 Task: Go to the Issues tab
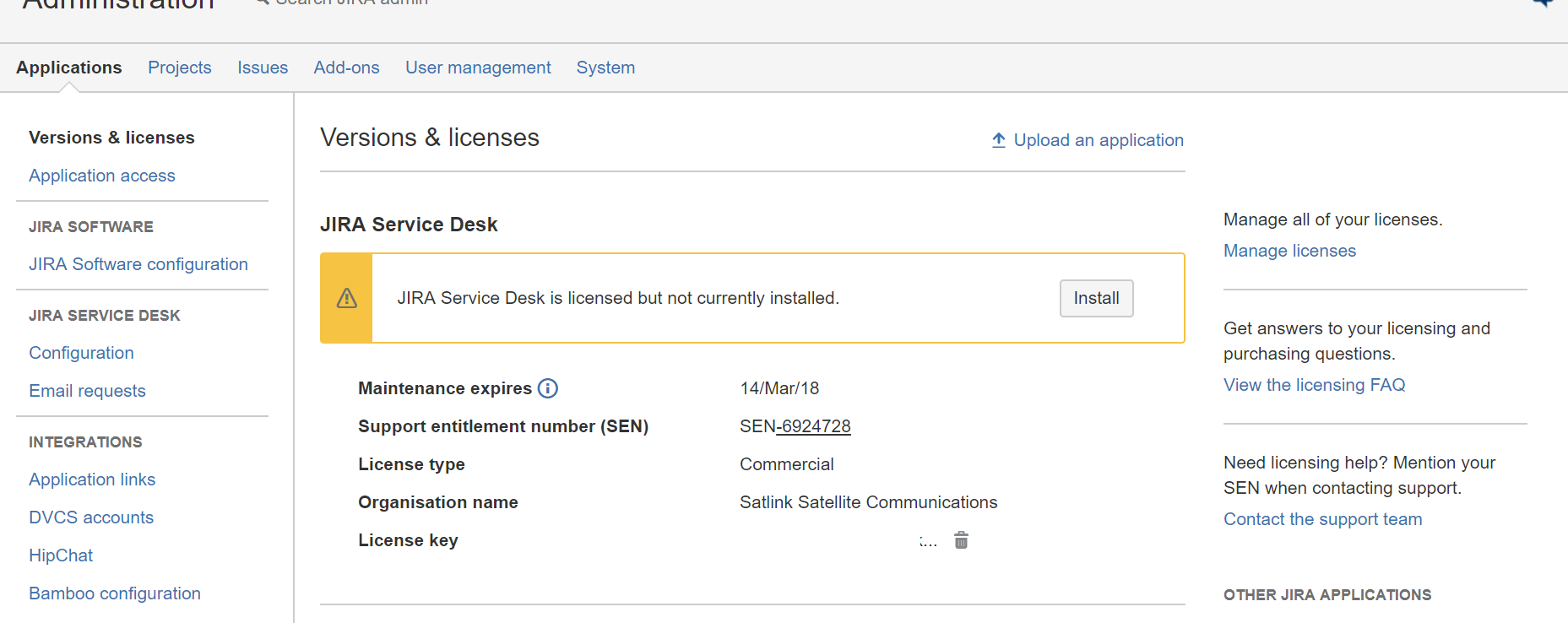click(263, 68)
